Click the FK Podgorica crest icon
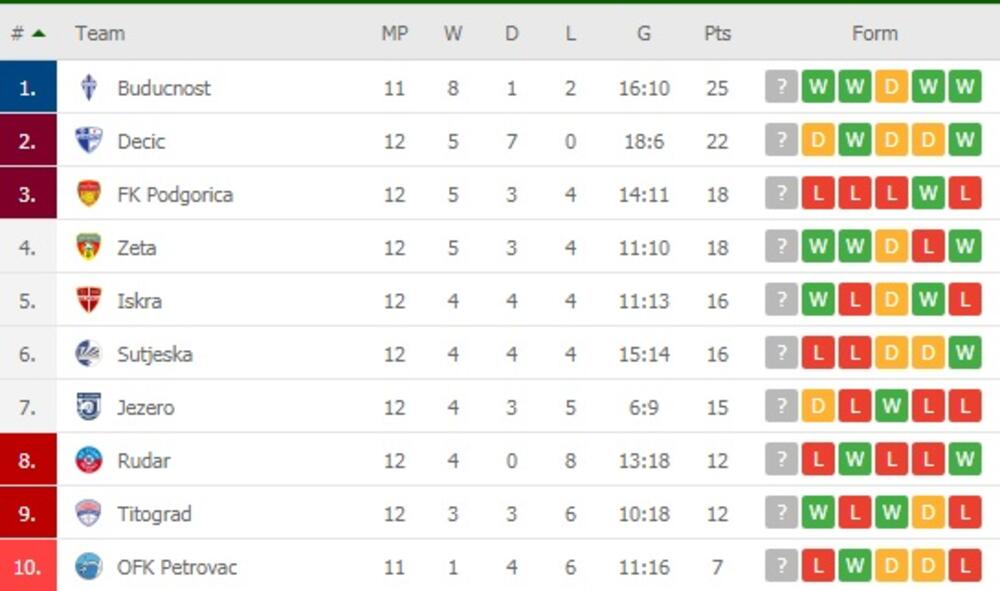The width and height of the screenshot is (1000, 591). [x=89, y=194]
